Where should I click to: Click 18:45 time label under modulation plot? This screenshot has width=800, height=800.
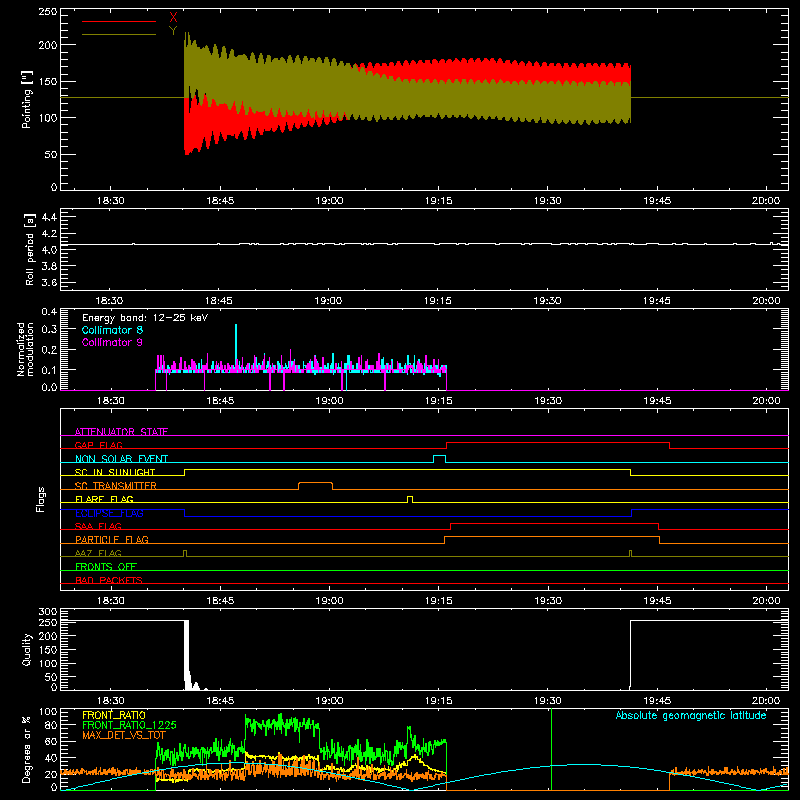[220, 401]
